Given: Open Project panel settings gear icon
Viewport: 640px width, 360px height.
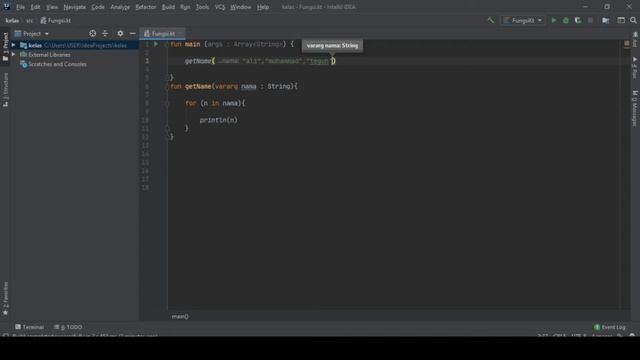Looking at the screenshot, I should (x=120, y=33).
